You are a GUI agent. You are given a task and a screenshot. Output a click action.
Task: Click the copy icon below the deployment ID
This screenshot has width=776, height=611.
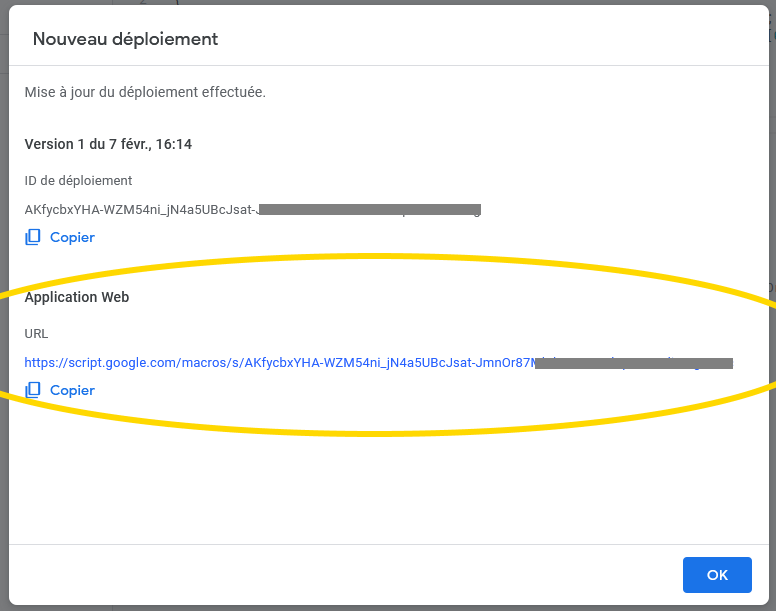[33, 237]
